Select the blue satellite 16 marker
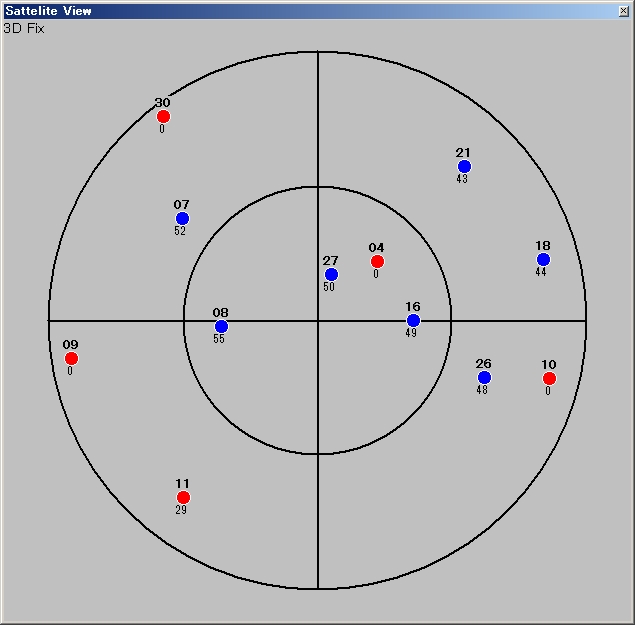 413,321
